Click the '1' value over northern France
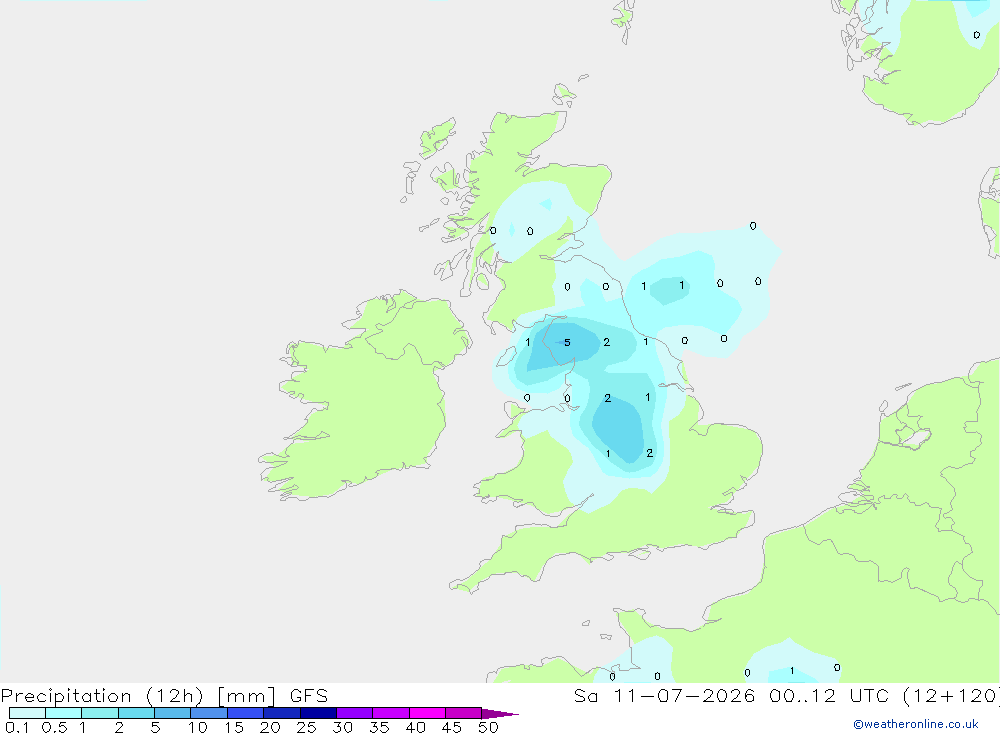 click(x=792, y=670)
